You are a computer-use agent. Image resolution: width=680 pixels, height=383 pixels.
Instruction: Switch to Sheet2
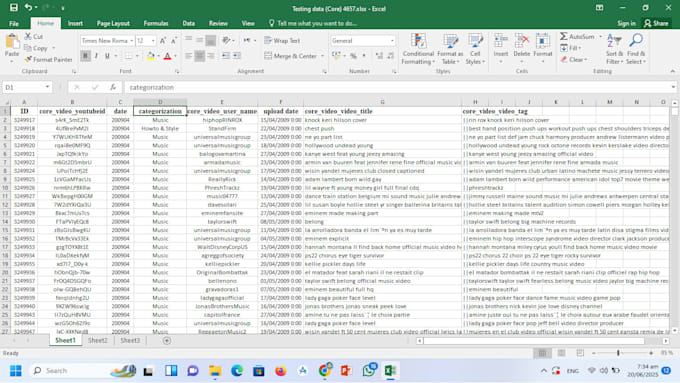98,340
